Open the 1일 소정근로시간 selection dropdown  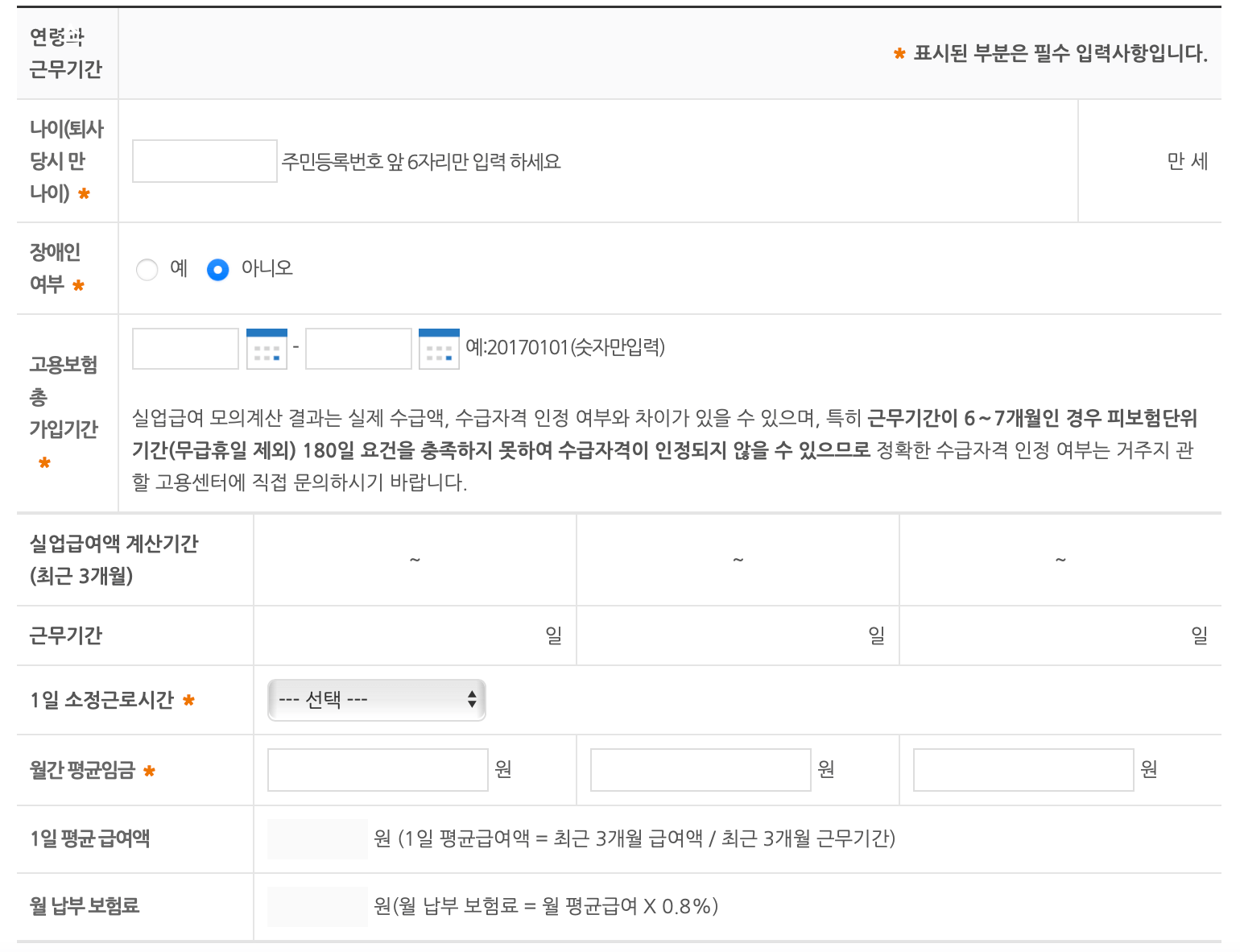376,700
